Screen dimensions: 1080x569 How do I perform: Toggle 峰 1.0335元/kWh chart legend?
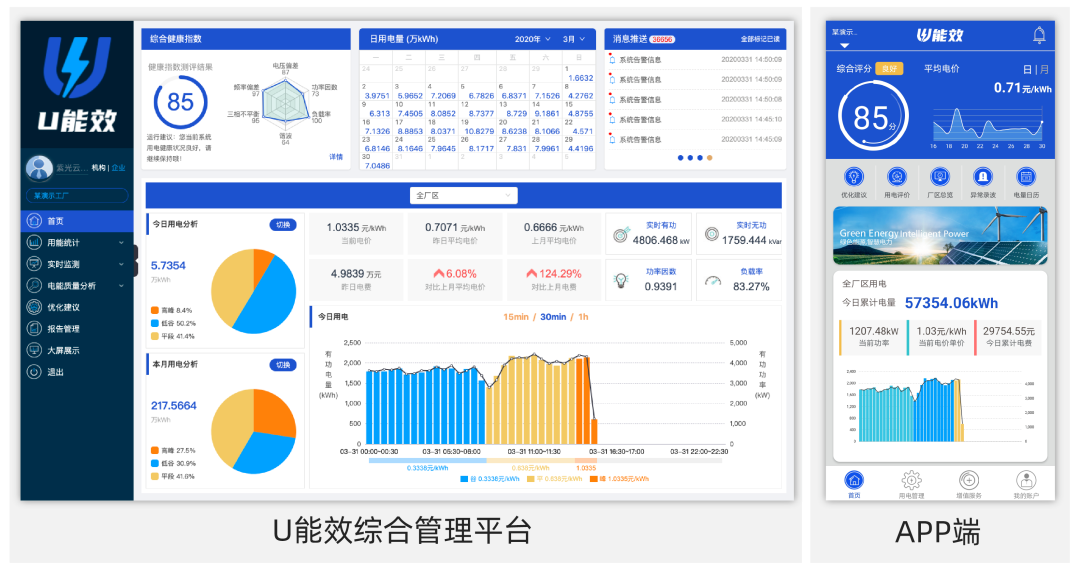(619, 479)
